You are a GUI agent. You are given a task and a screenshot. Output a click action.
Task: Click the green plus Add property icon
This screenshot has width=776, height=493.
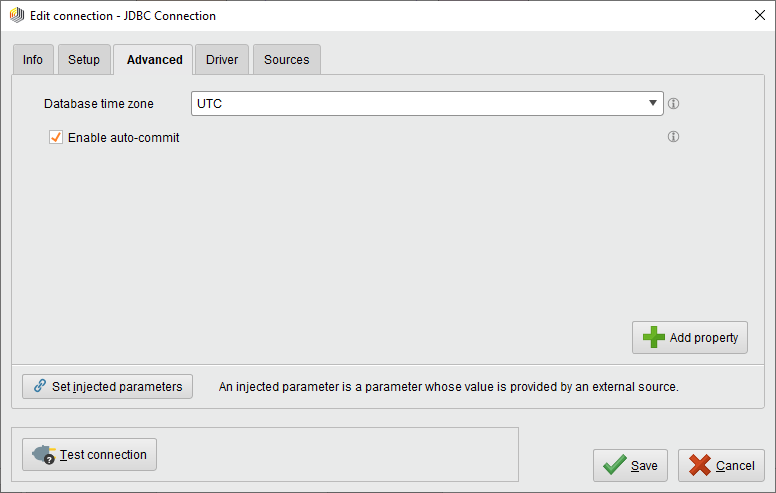point(654,337)
